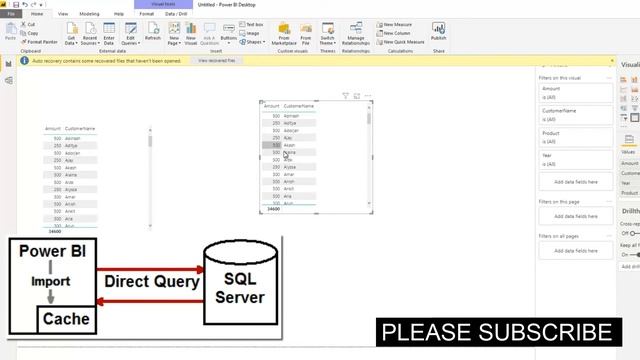Switch to Report view in left sidebar
This screenshot has height=360, width=640.
tap(9, 64)
